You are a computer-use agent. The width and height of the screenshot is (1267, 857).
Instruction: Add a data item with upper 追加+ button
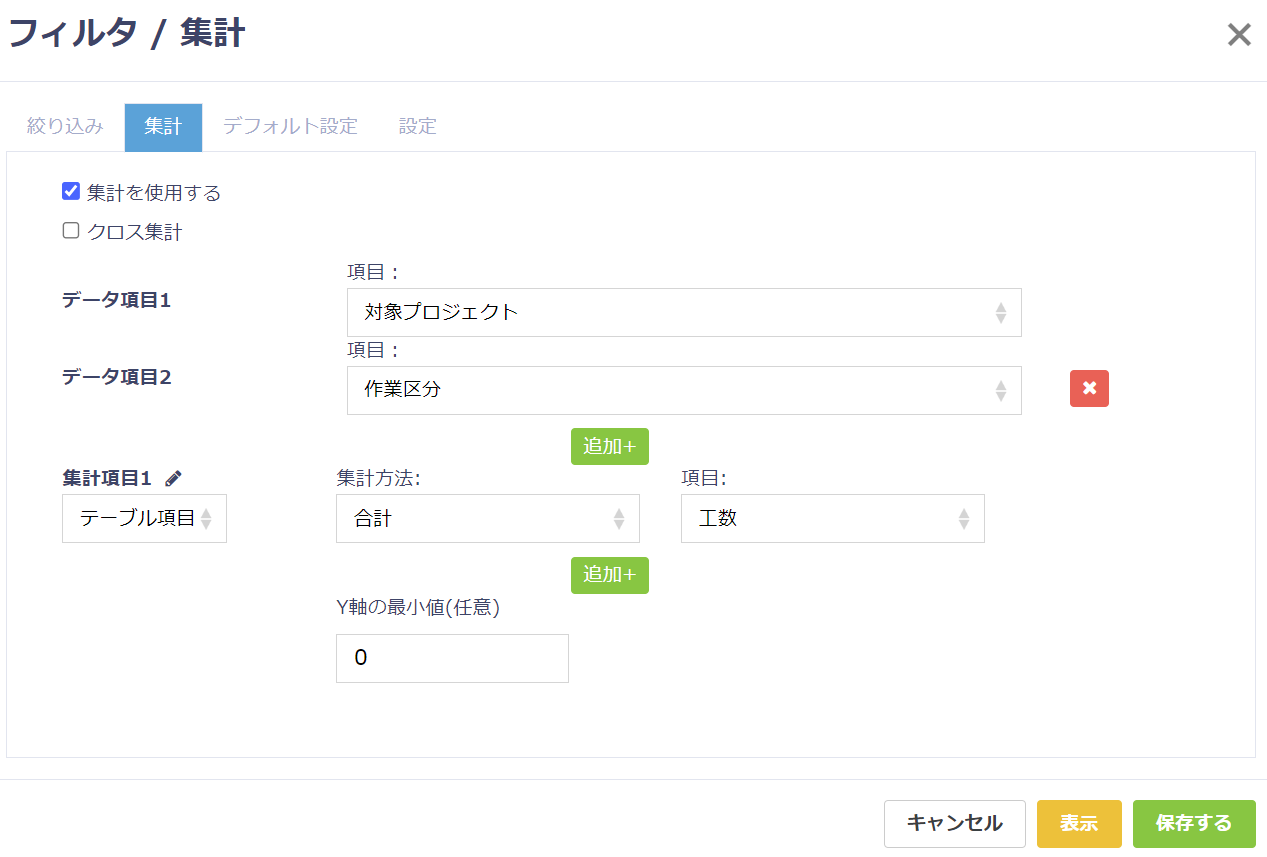tap(609, 446)
